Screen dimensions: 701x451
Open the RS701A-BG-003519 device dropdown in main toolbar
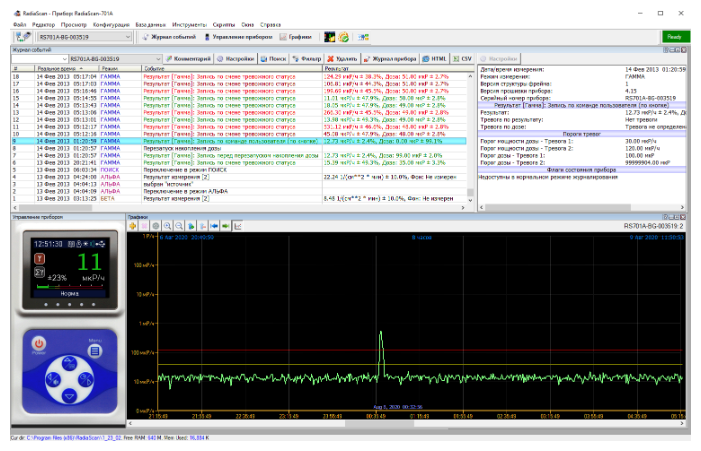[x=84, y=37]
